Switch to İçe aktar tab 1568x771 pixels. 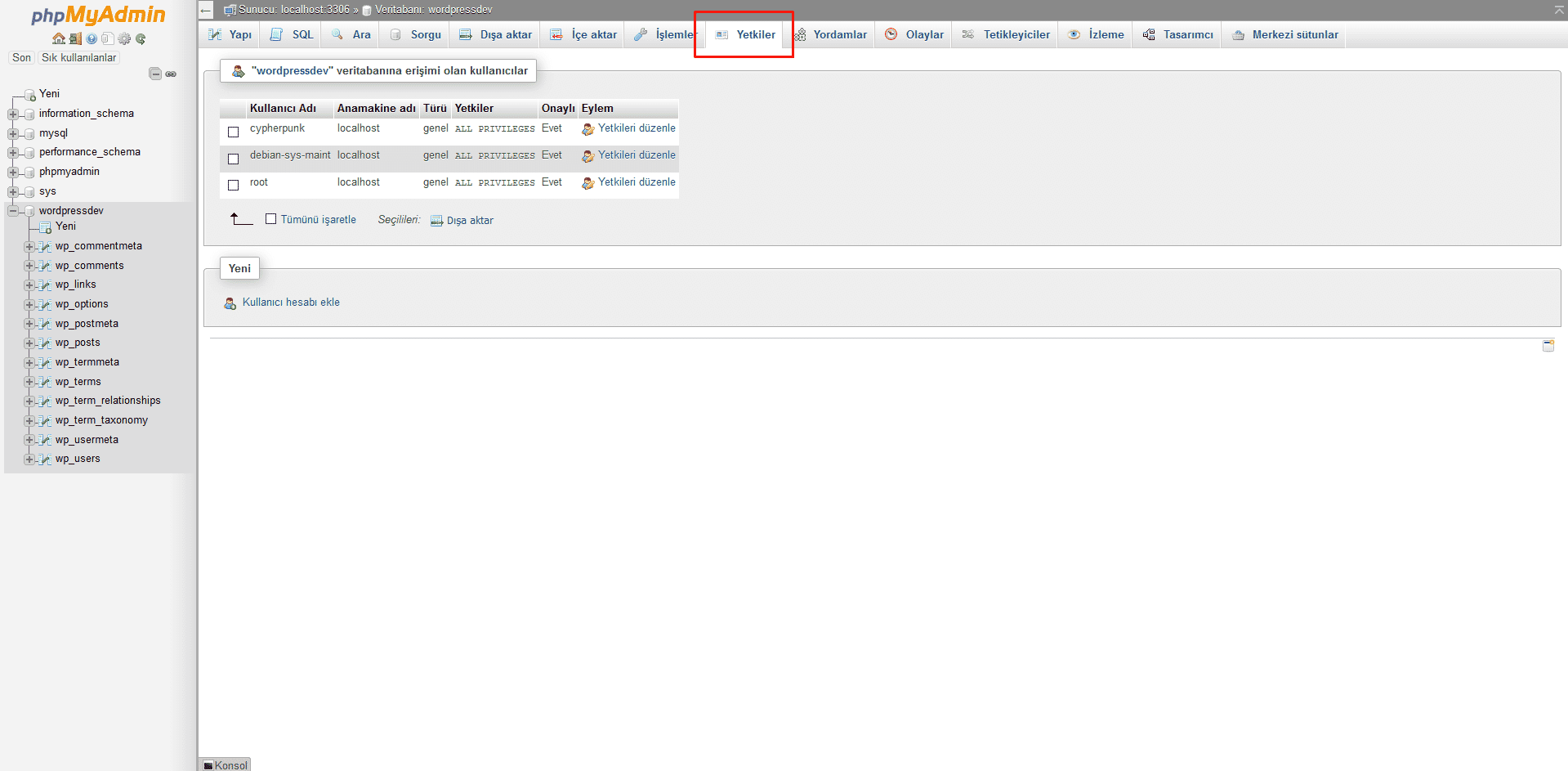click(583, 34)
